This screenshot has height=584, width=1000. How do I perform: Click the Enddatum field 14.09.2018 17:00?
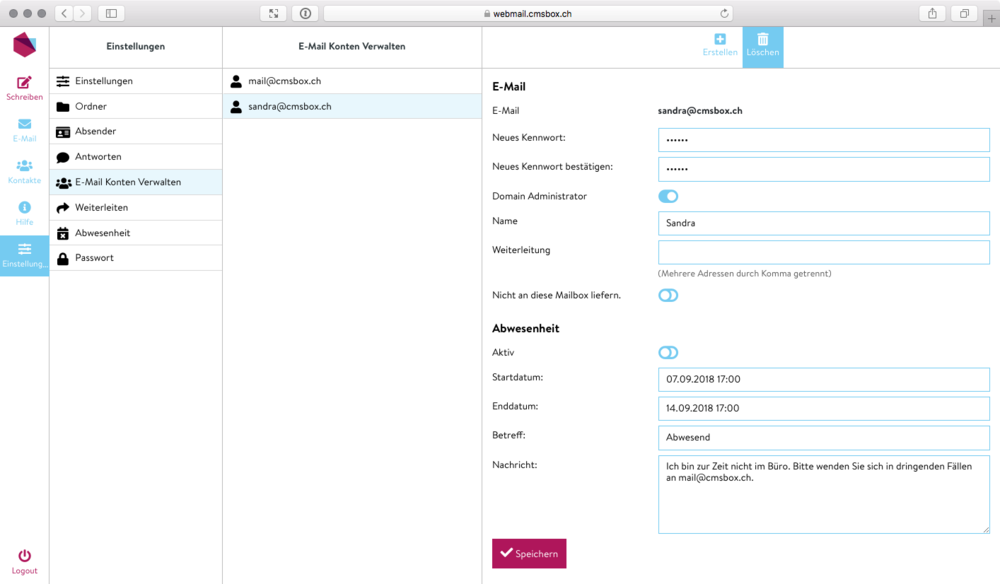click(823, 409)
